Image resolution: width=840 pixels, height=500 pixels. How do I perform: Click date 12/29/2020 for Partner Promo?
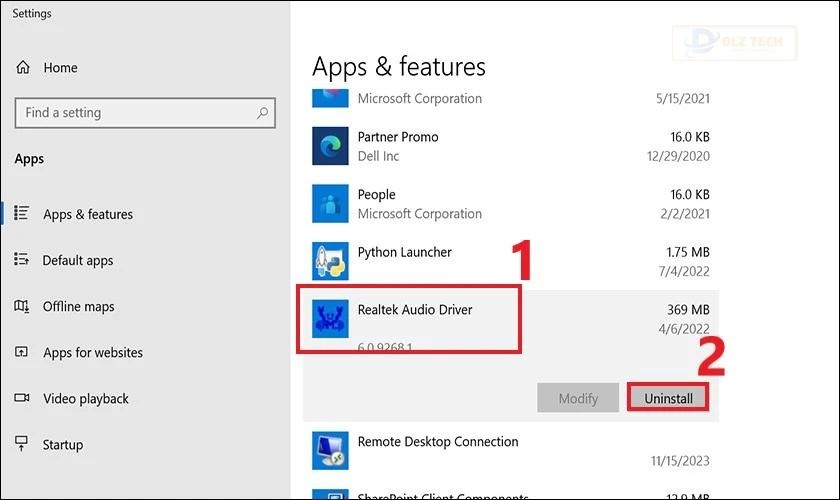point(678,156)
